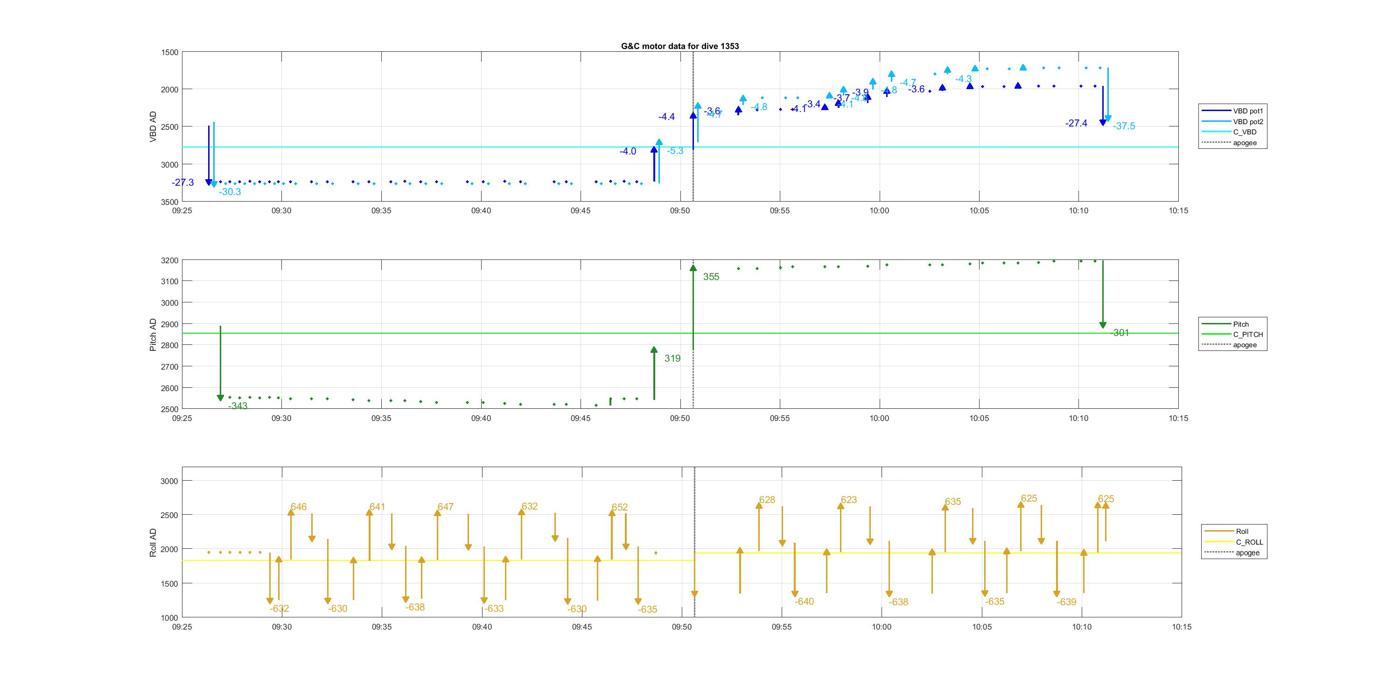The image size is (1400, 693).
Task: Select the VBD AD axis label
Action: click(x=153, y=125)
